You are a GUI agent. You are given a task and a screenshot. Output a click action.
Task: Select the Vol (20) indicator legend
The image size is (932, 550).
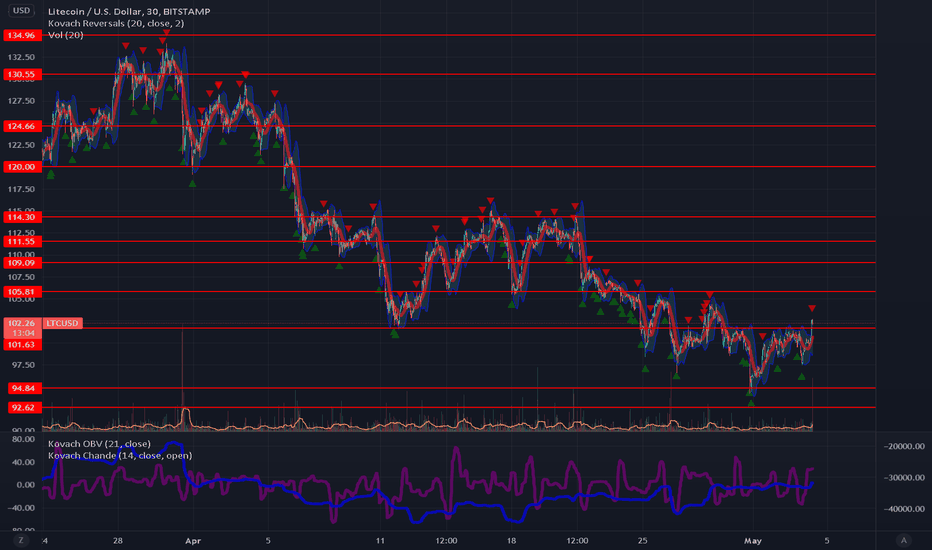point(65,35)
